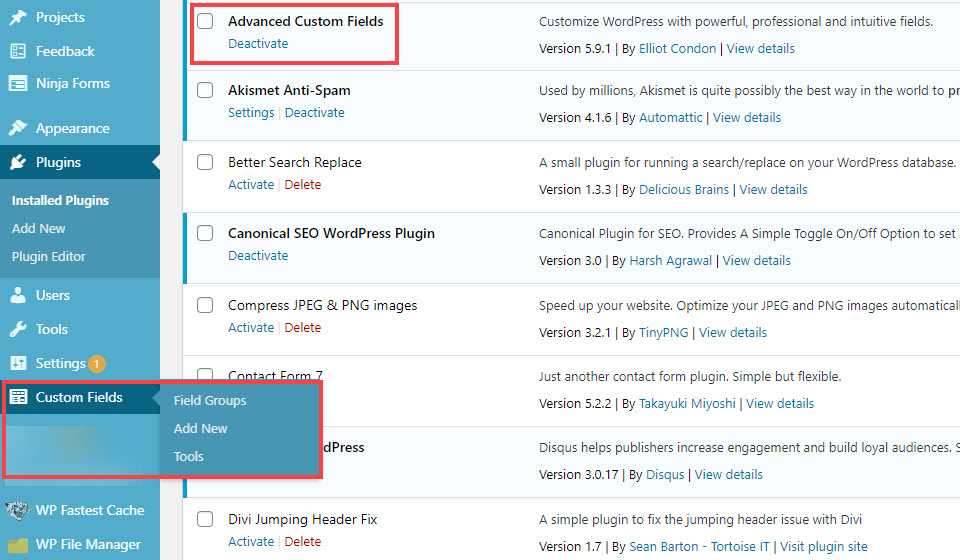Screen dimensions: 960x560
Task: Select the Akismet Anti-Spam plugin checkbox
Action: [205, 90]
